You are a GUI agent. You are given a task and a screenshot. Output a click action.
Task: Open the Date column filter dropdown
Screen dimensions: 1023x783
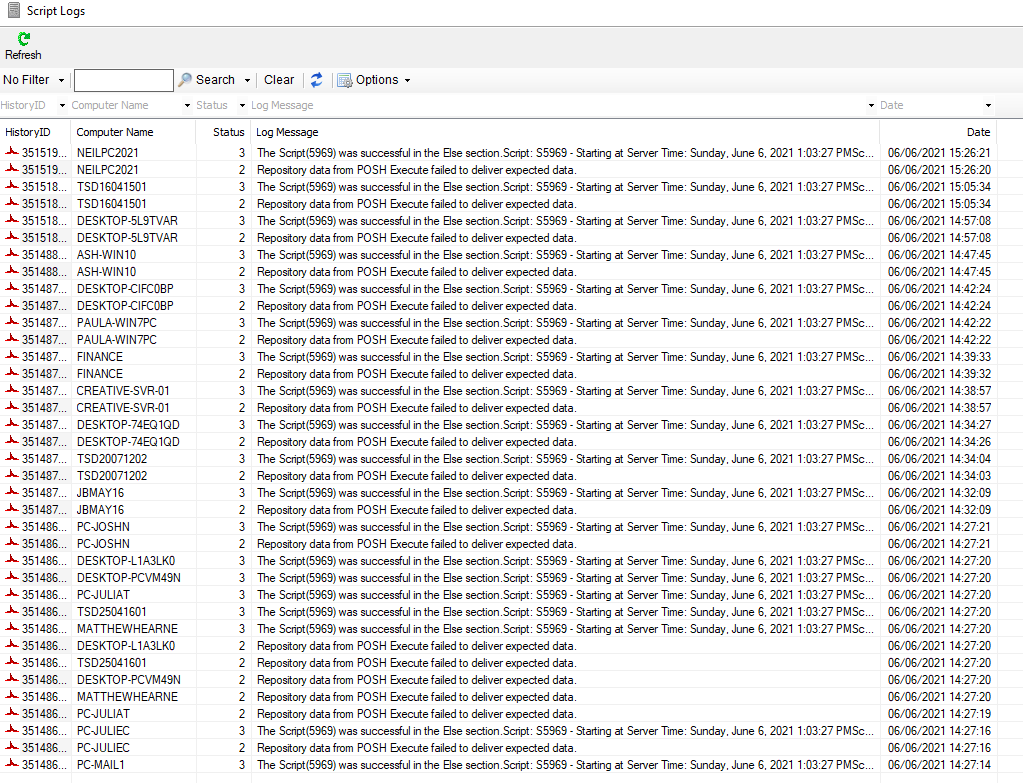click(x=987, y=105)
